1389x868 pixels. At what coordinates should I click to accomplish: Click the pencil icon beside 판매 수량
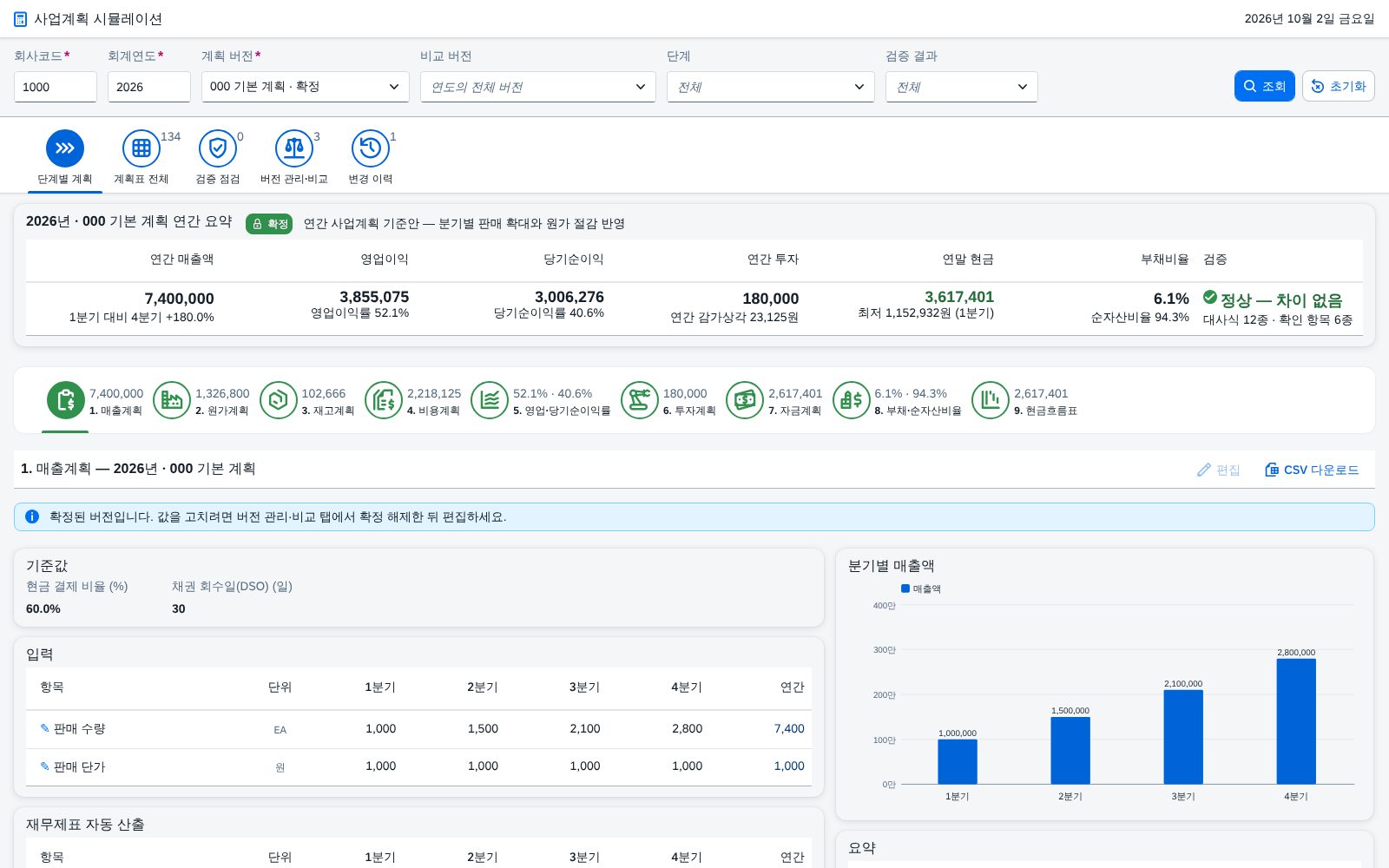45,728
